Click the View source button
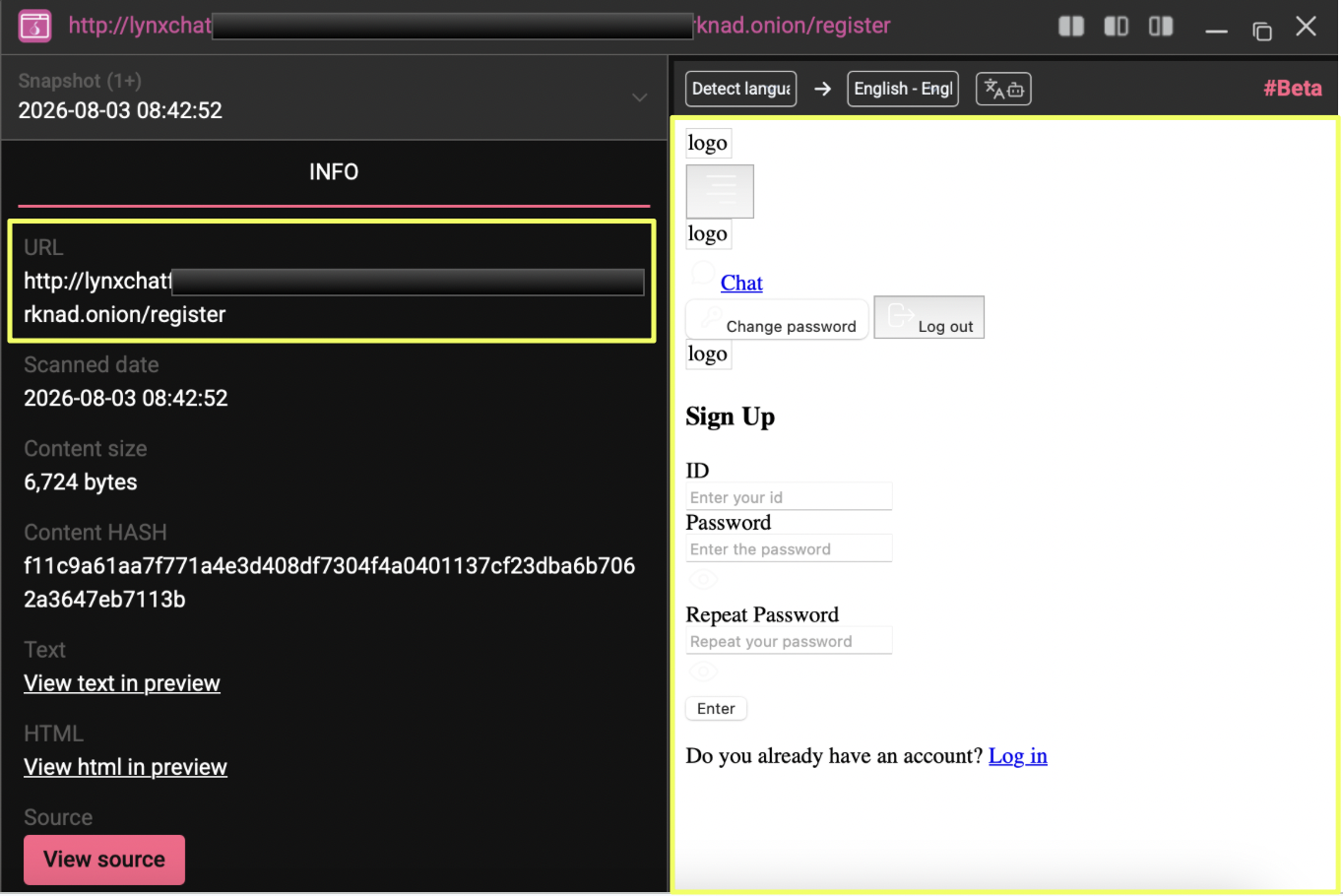The height and width of the screenshot is (896, 1343). [x=104, y=860]
